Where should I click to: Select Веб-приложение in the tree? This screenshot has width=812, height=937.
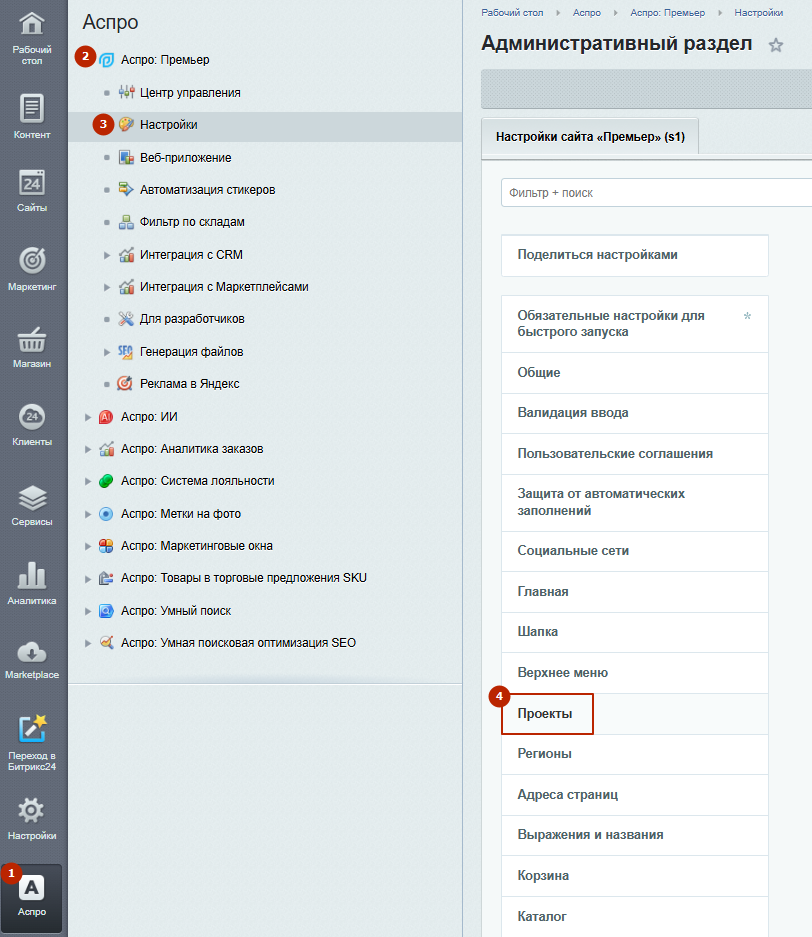click(185, 158)
